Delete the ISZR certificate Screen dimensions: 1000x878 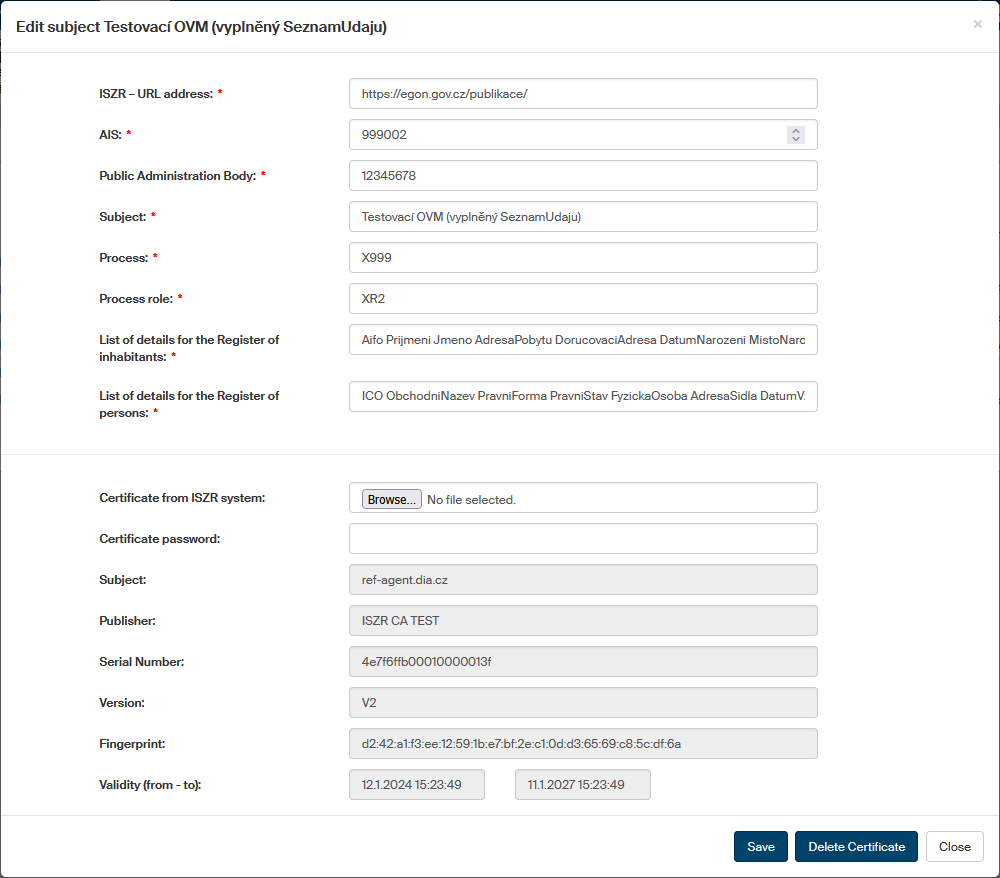tap(856, 846)
